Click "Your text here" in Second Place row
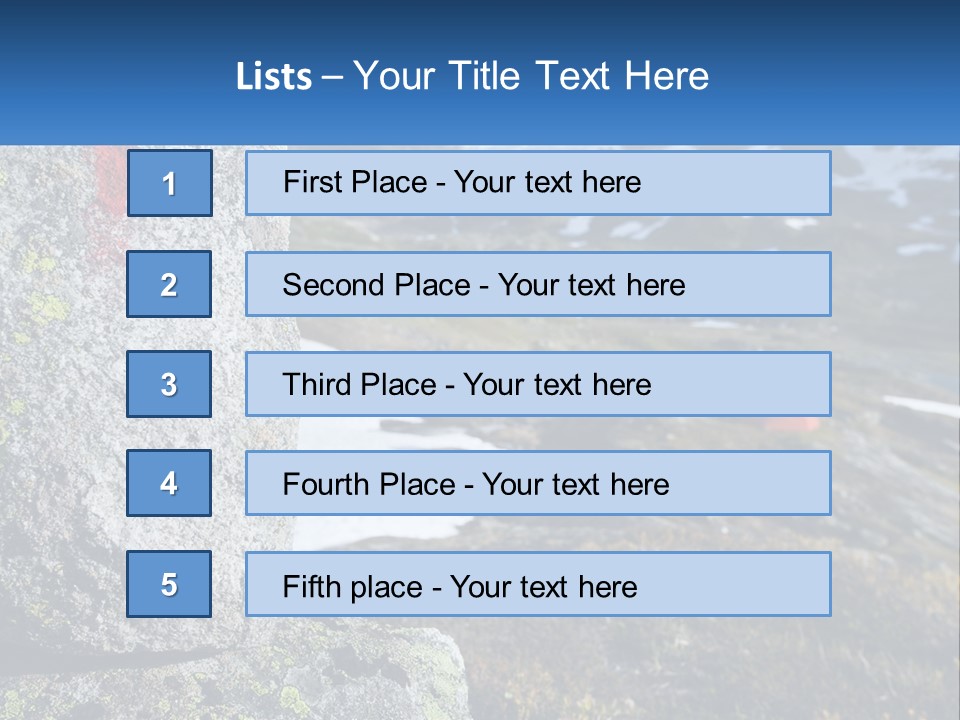Screen dimensions: 960x720 coord(591,285)
